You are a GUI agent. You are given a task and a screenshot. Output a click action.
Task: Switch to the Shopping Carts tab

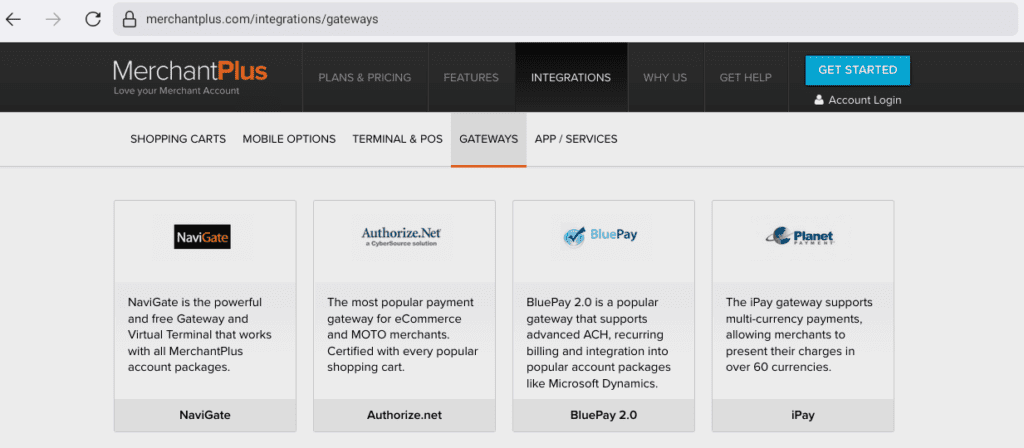(178, 139)
